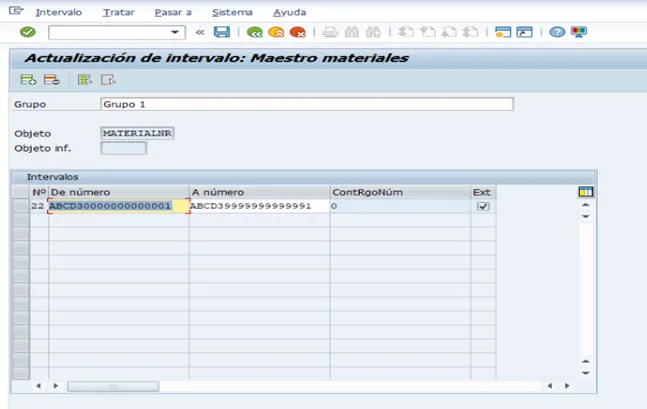
Task: Open the Sistema menu
Action: 232,12
